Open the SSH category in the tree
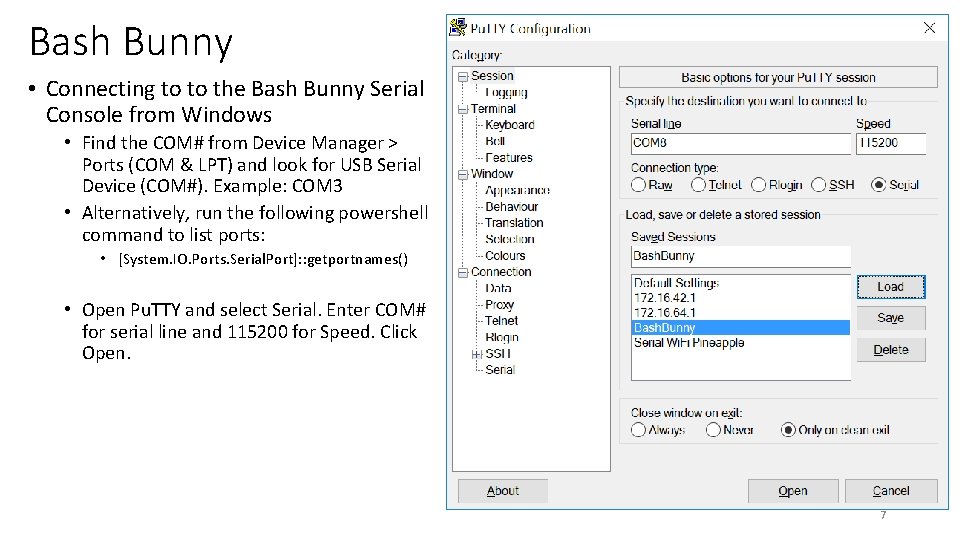Screen dimensions: 960x540 point(498,353)
